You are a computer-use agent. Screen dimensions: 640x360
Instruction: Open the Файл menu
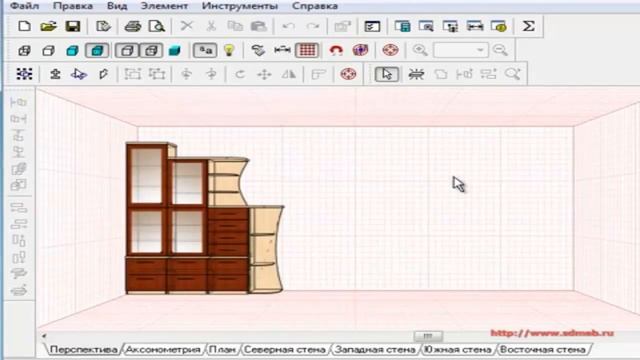point(24,6)
